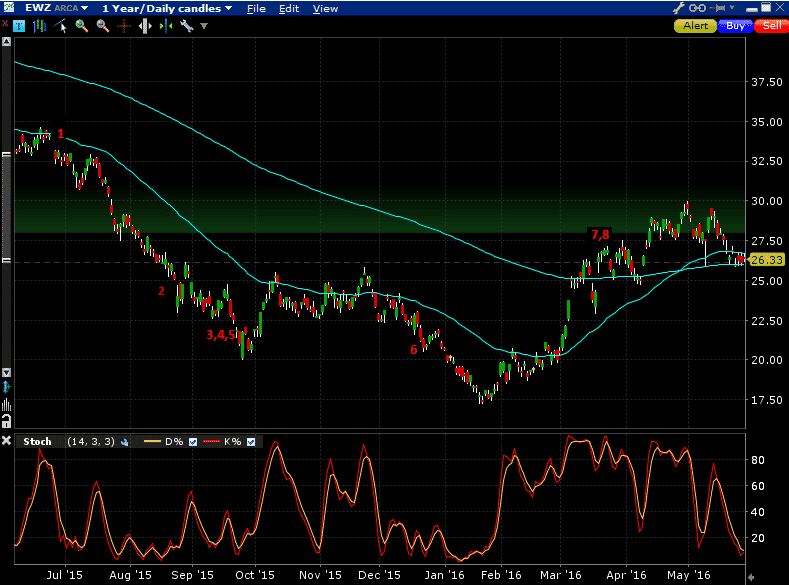Click the chain link window grouping icon
This screenshot has width=789, height=585.
[x=697, y=8]
